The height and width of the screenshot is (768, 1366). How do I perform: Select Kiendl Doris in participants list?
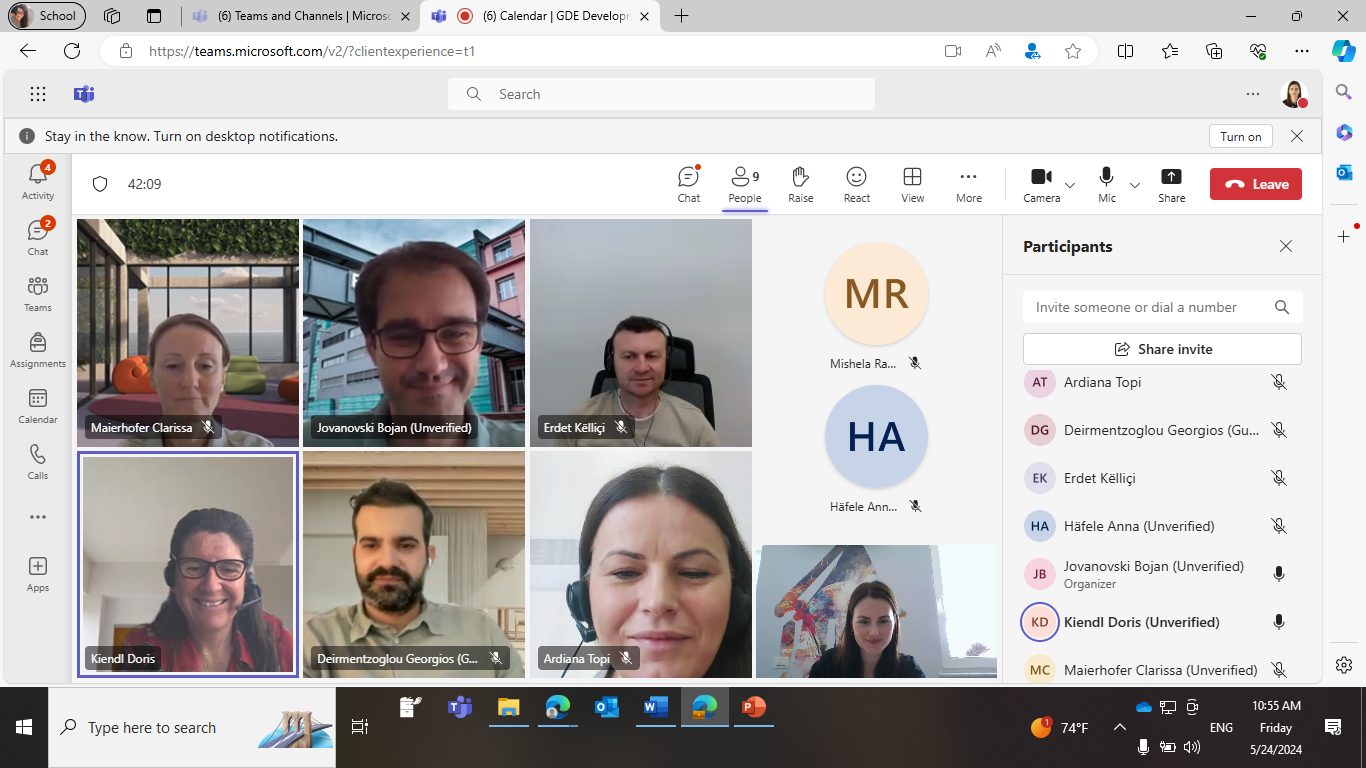[1141, 622]
